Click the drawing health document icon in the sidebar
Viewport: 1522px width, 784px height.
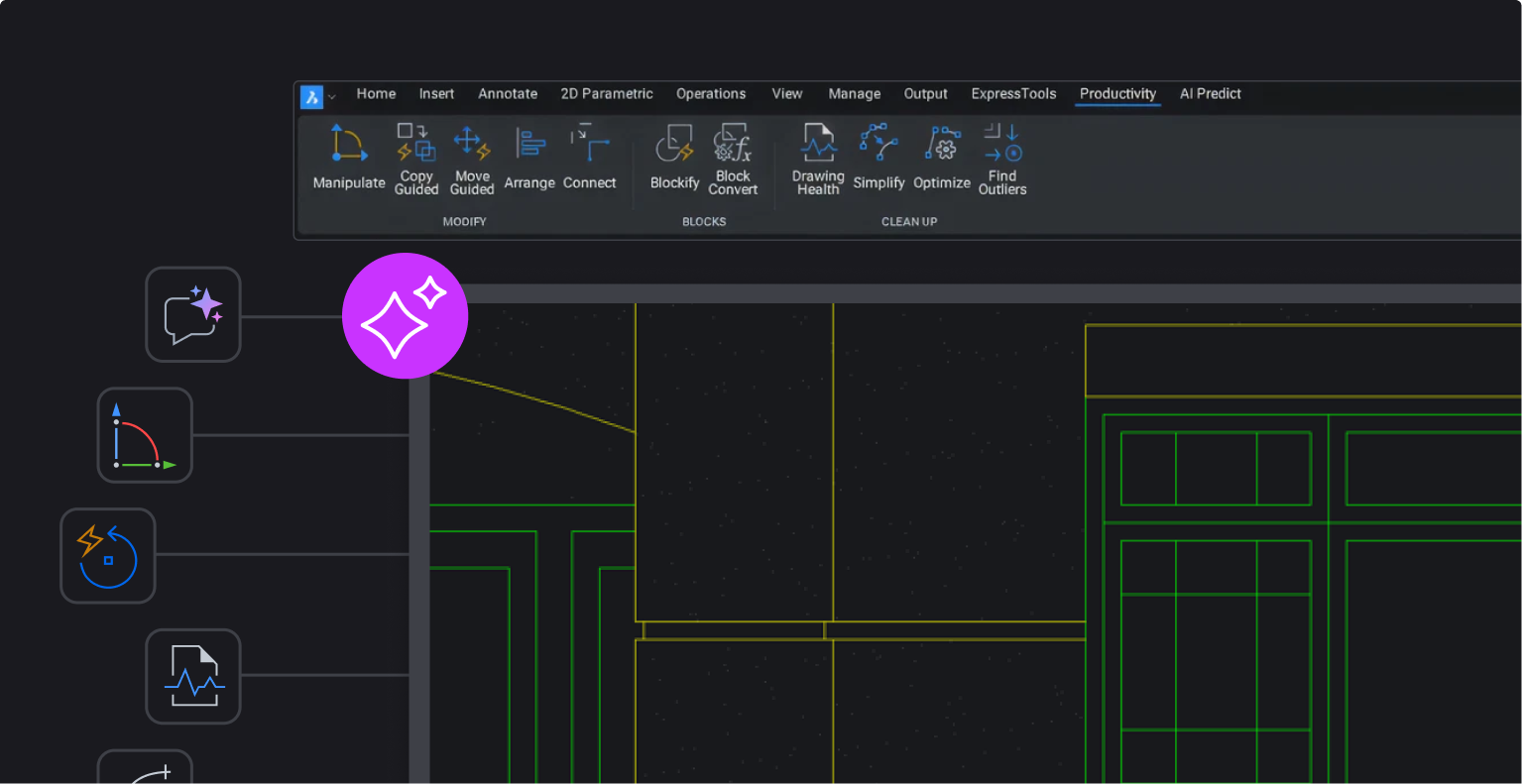[x=192, y=676]
